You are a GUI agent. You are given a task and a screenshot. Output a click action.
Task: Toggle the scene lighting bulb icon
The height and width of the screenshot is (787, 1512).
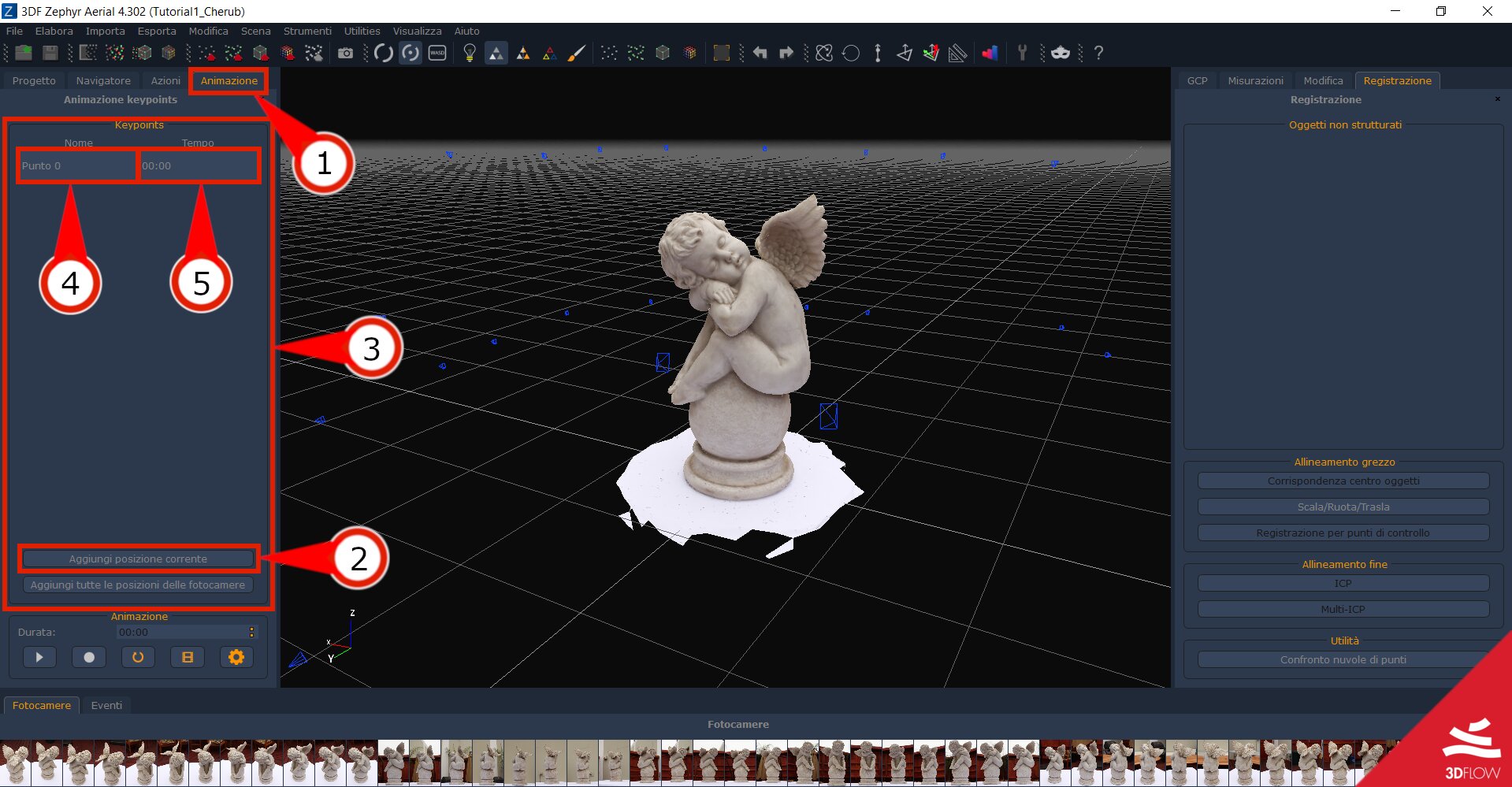click(470, 53)
